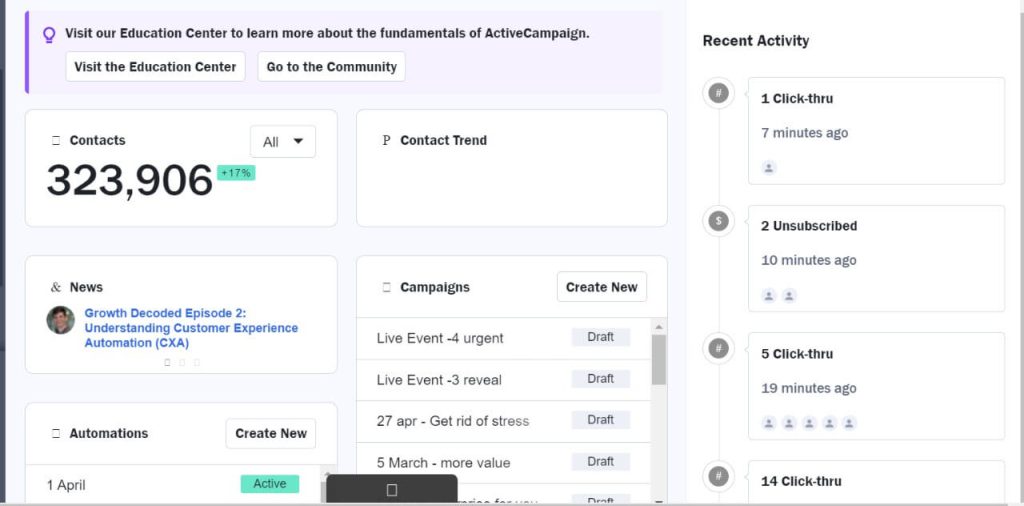Click the Campaigns section icon
Screen dimensions: 1024x506
coord(386,287)
